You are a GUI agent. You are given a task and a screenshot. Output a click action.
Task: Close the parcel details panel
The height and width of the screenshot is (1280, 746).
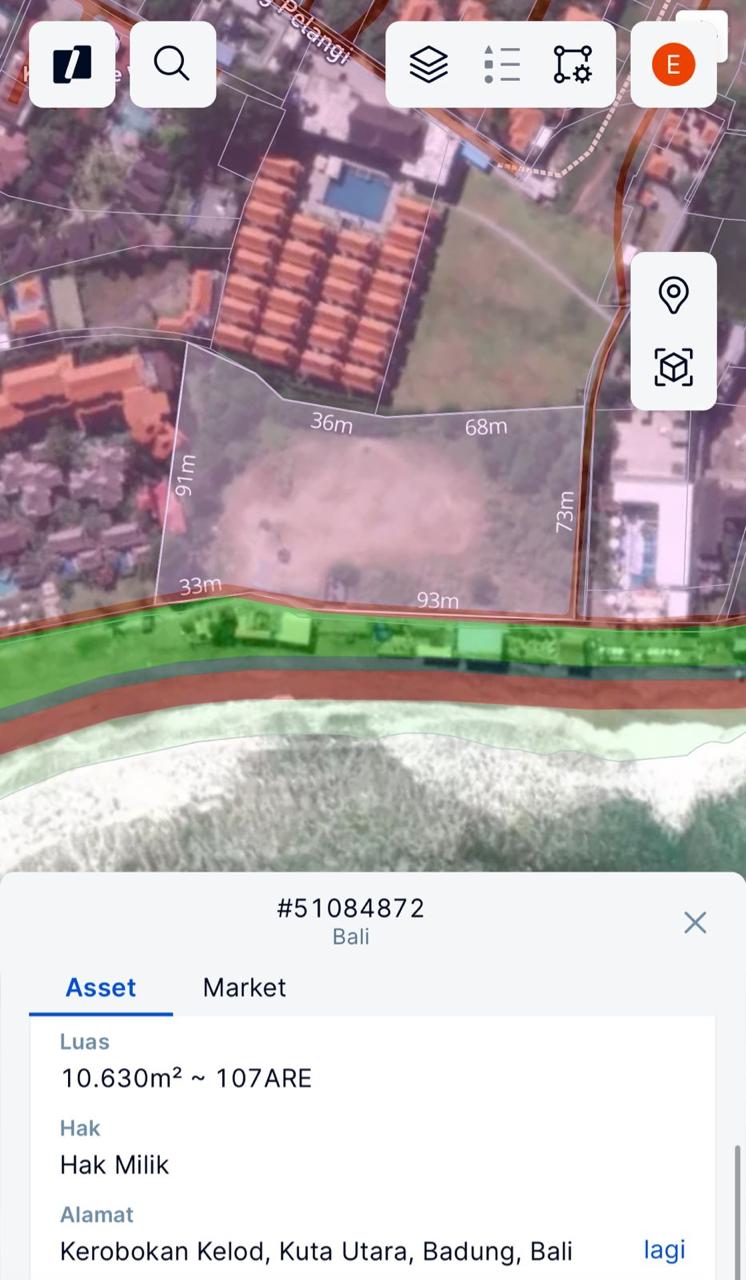tap(695, 922)
